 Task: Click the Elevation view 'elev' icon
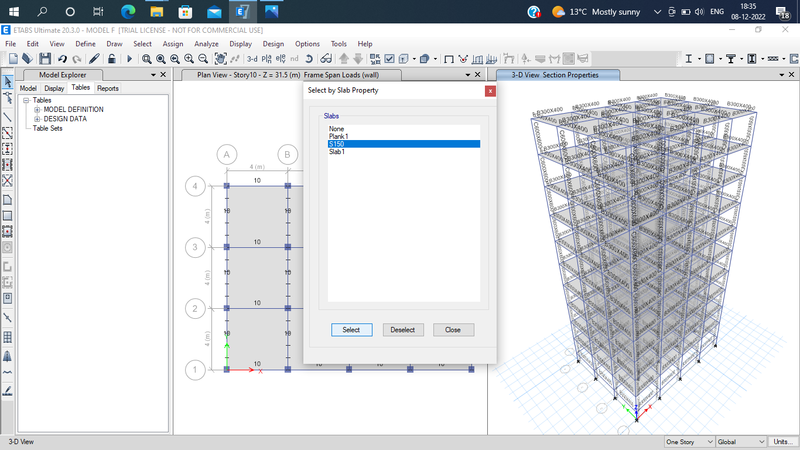[280, 59]
